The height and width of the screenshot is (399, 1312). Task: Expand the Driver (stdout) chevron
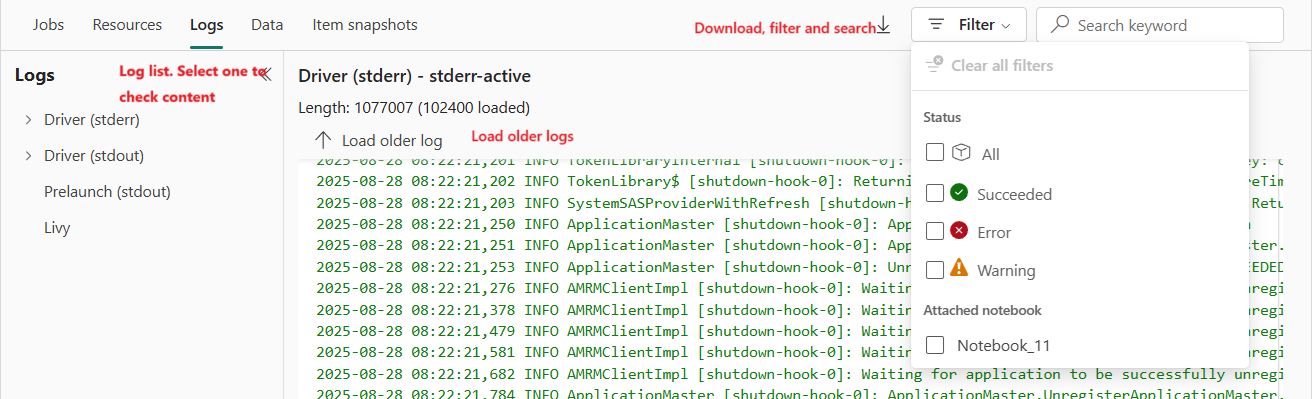pos(28,156)
